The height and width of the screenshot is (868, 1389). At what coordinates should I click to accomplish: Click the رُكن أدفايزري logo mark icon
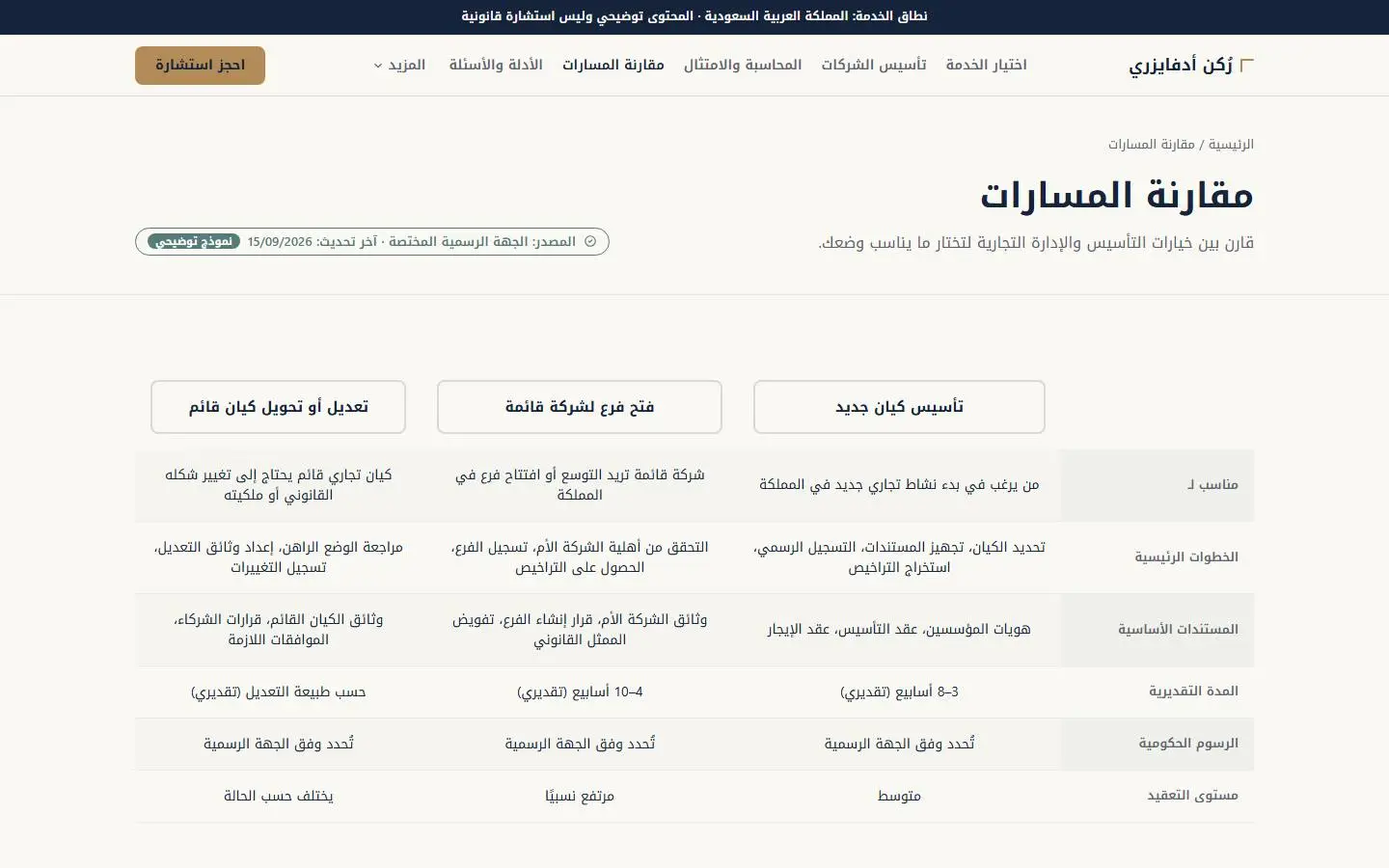click(x=1246, y=66)
